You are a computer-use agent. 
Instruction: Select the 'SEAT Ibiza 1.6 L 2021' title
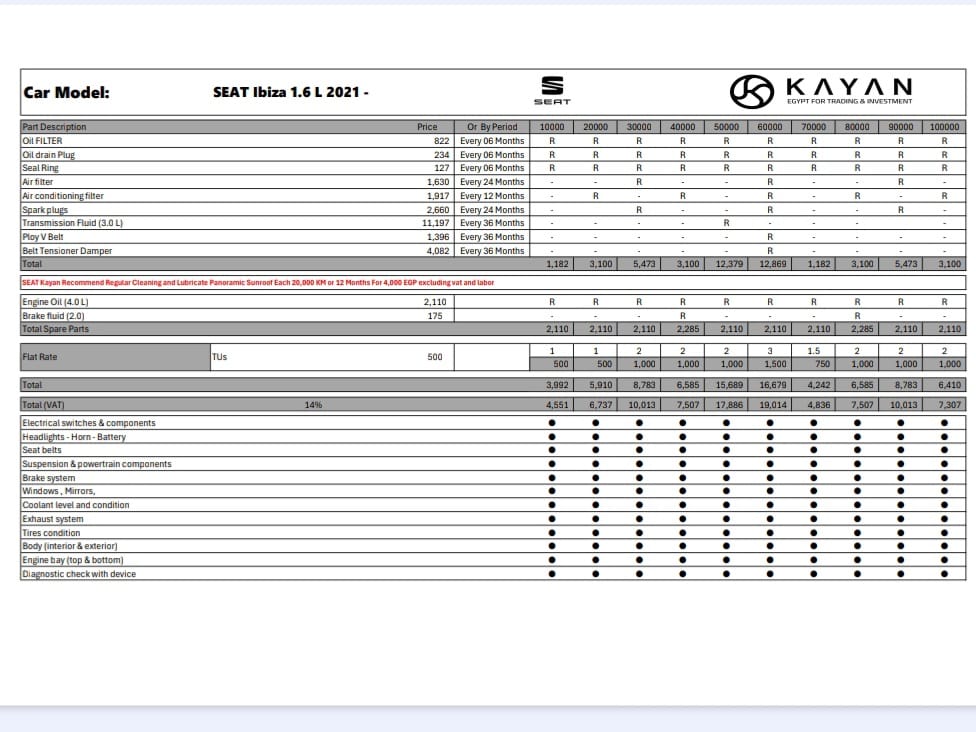(290, 92)
